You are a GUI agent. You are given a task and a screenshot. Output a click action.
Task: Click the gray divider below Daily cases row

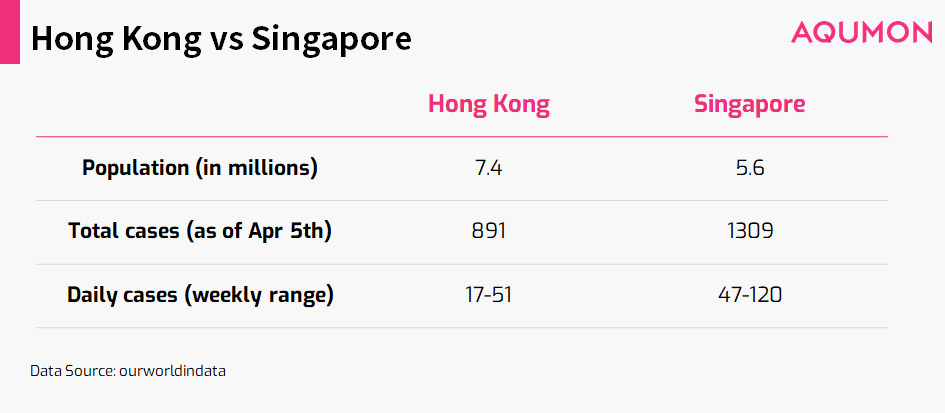point(462,328)
